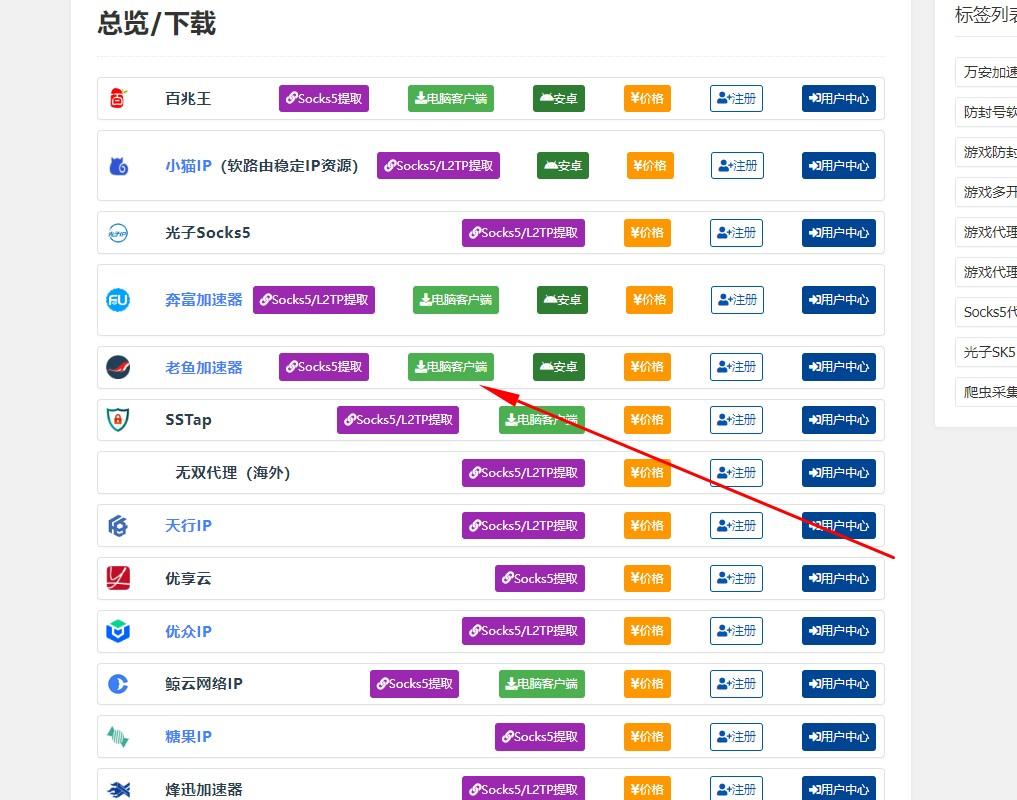Open 用户中心 for 无双代理 (海外)

coord(839,472)
